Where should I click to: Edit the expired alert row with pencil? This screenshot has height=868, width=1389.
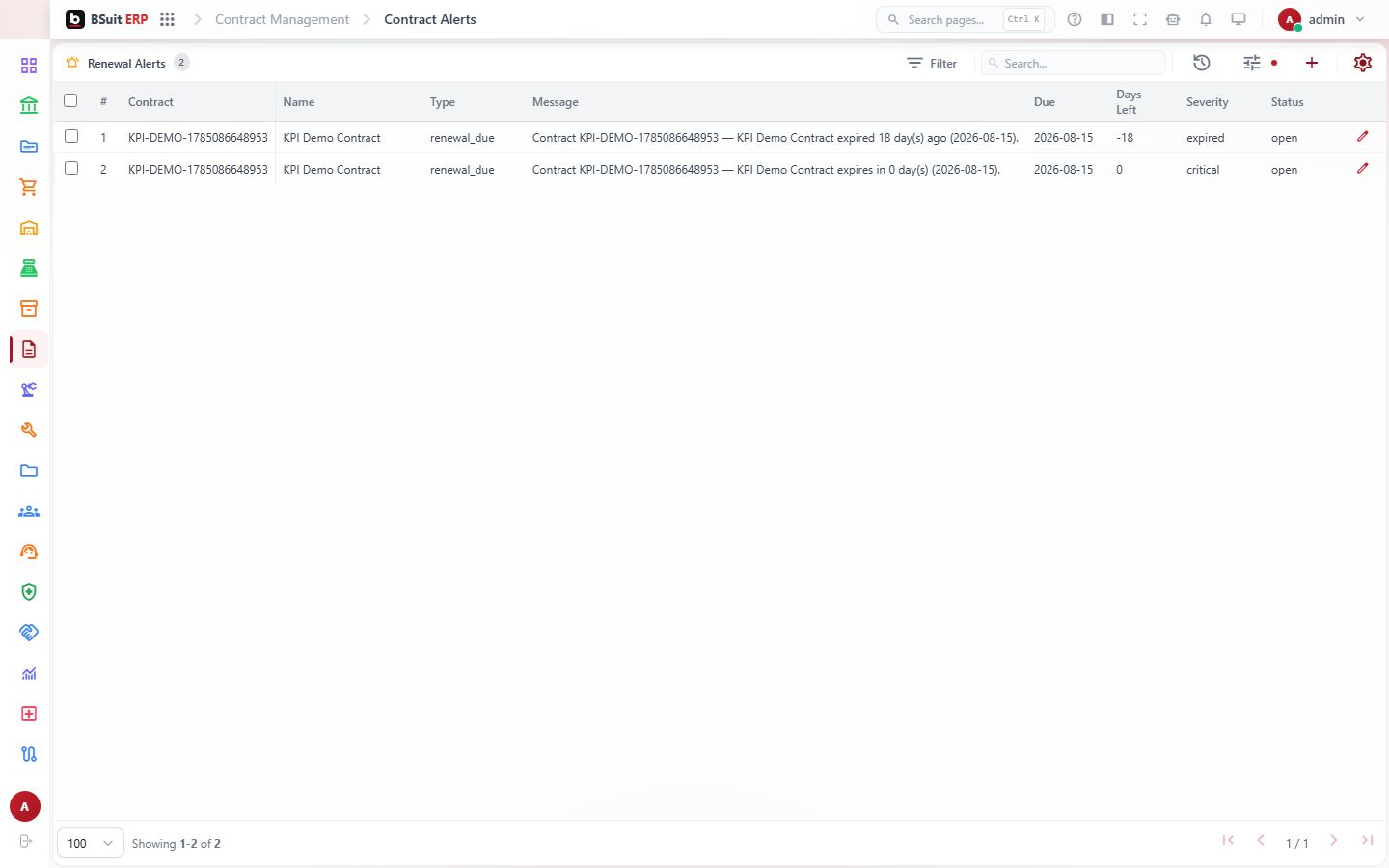[x=1363, y=137]
